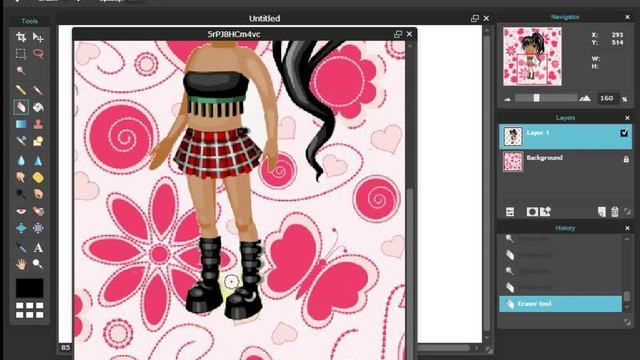The height and width of the screenshot is (360, 640).
Task: Click Navigator zoom in large mountain icon
Action: [x=584, y=98]
